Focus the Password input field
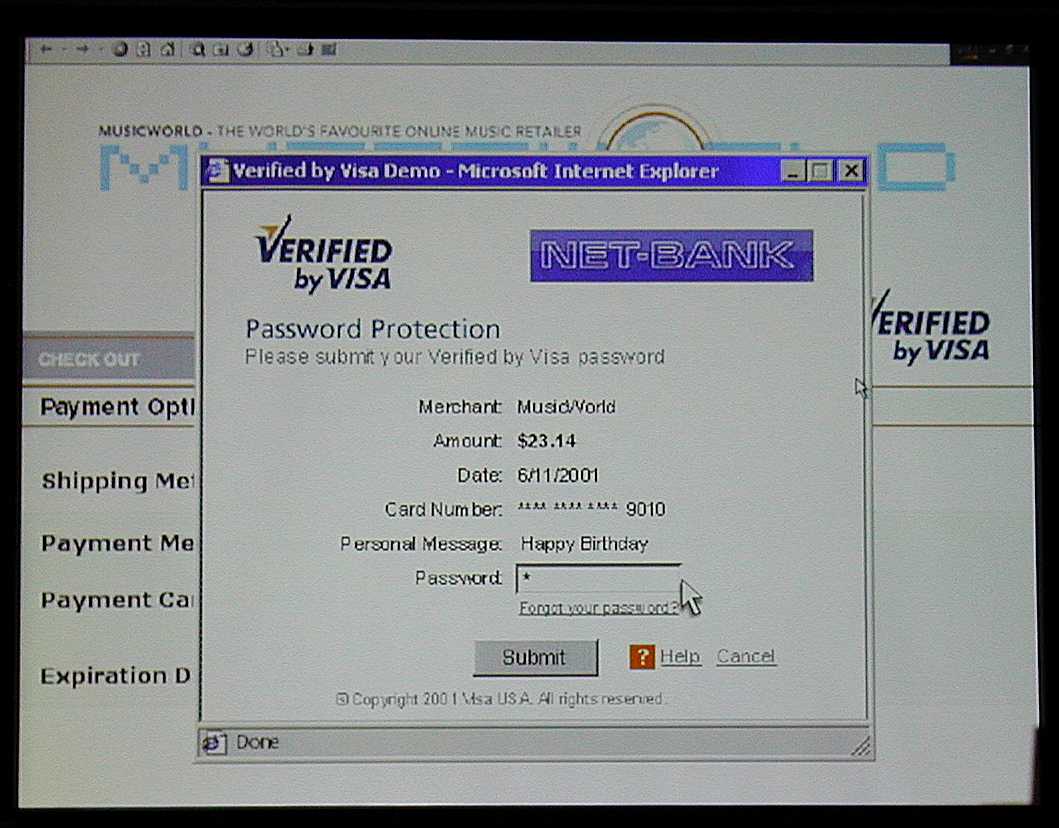 (x=598, y=579)
